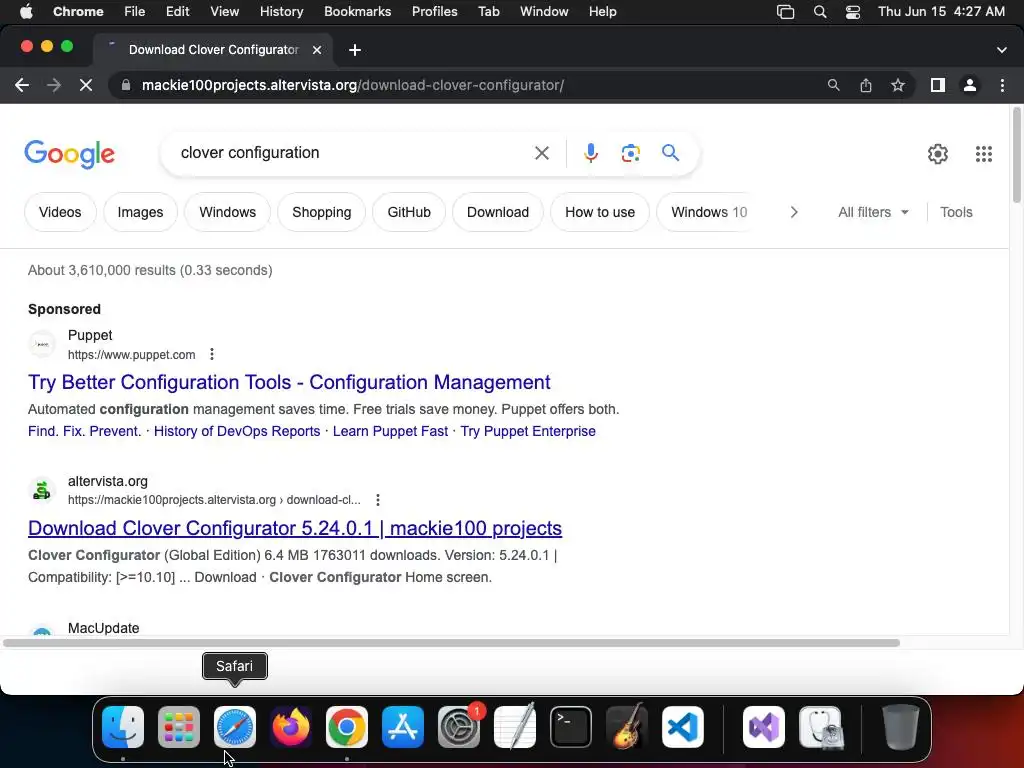Click the Google logo
Image resolution: width=1024 pixels, height=768 pixels.
[69, 155]
